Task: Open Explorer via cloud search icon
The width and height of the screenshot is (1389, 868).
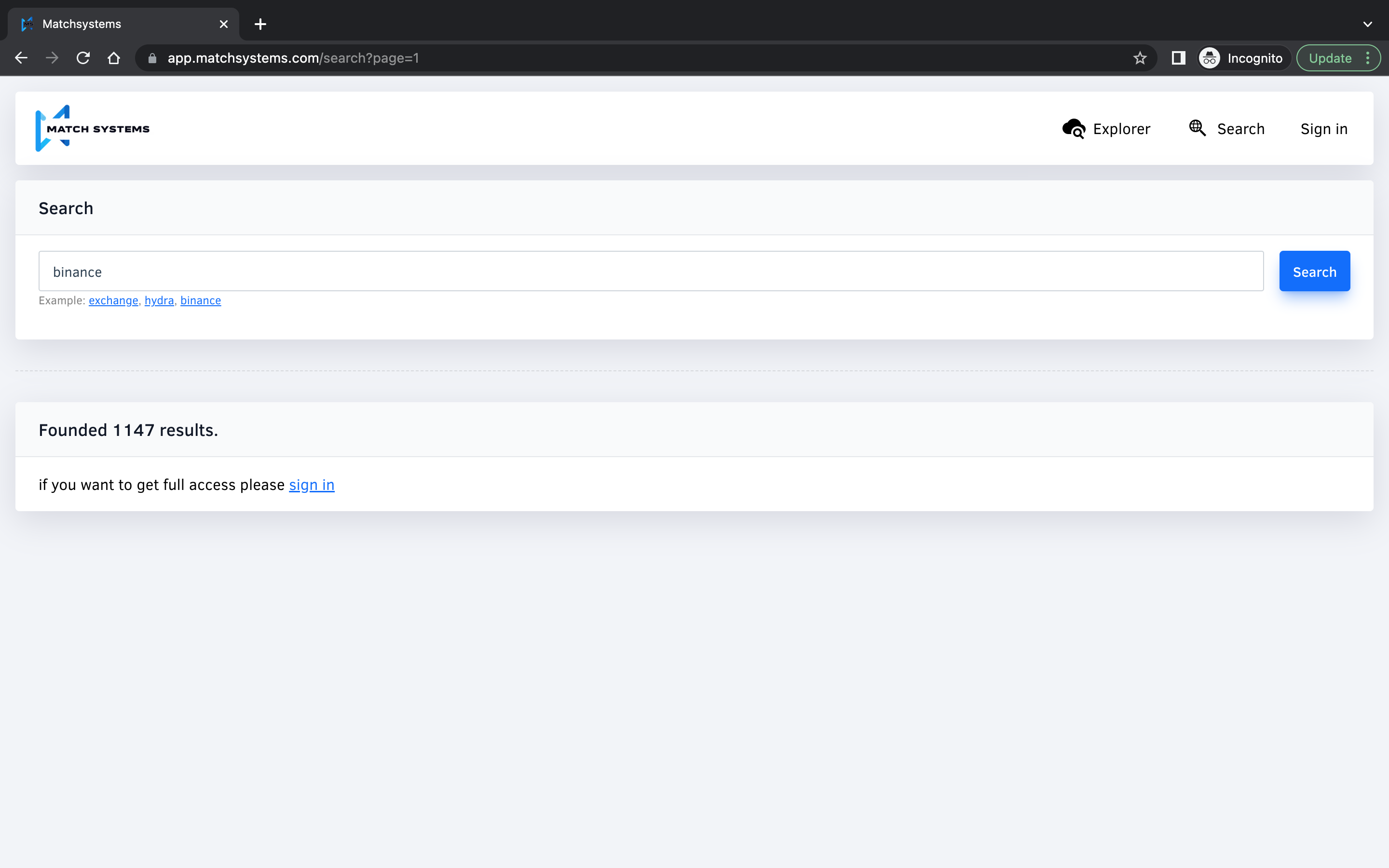Action: [1073, 129]
